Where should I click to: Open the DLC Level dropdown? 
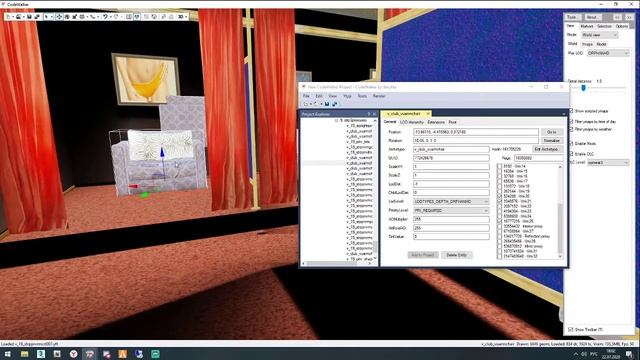point(608,162)
